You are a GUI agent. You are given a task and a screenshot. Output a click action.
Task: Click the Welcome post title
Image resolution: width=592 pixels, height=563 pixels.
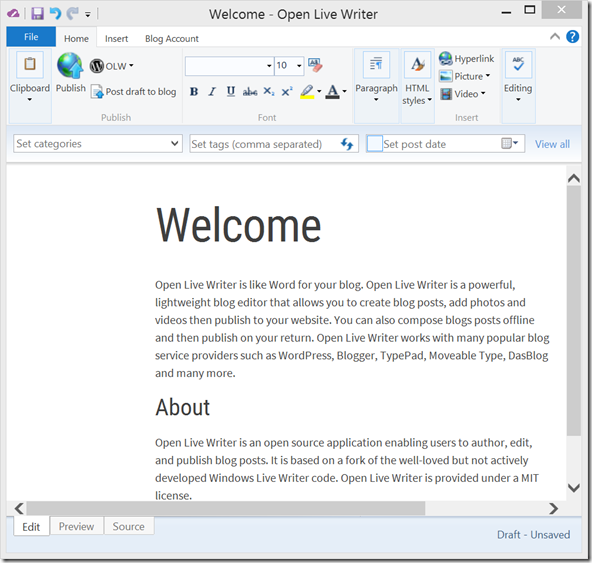coord(238,225)
